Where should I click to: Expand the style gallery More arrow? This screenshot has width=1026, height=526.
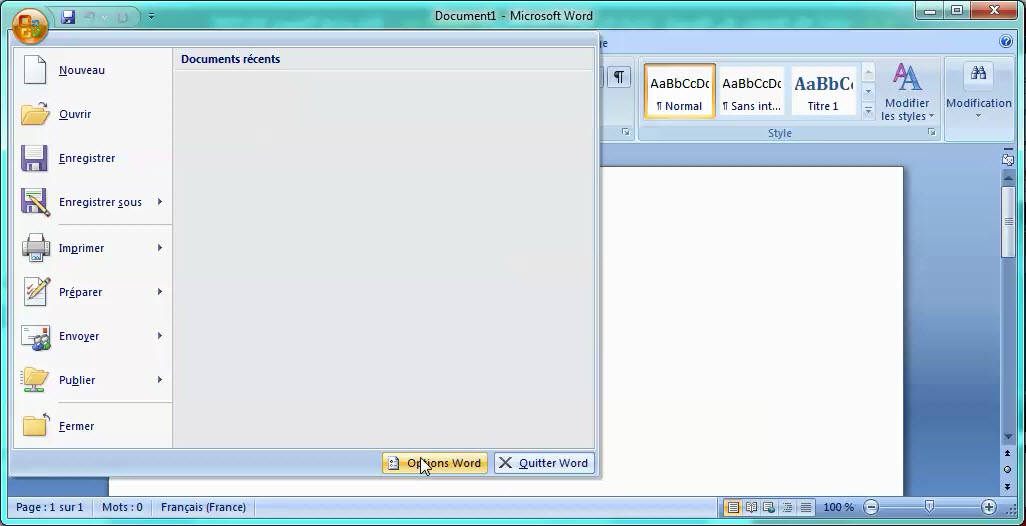[x=868, y=110]
